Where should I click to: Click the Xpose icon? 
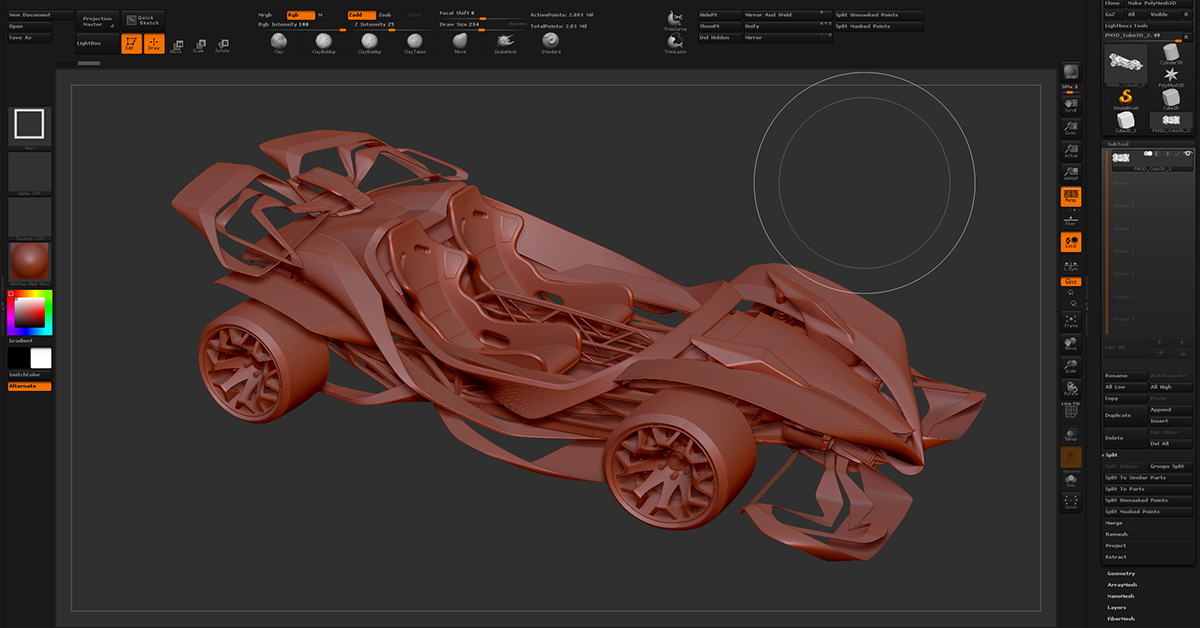(x=1070, y=502)
